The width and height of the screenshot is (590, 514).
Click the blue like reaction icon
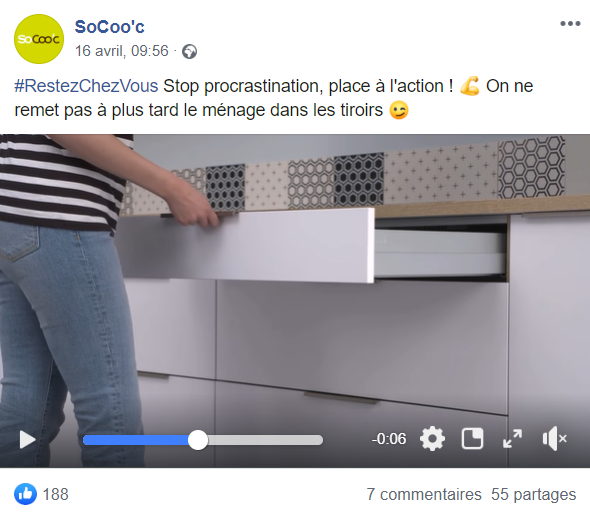point(26,494)
